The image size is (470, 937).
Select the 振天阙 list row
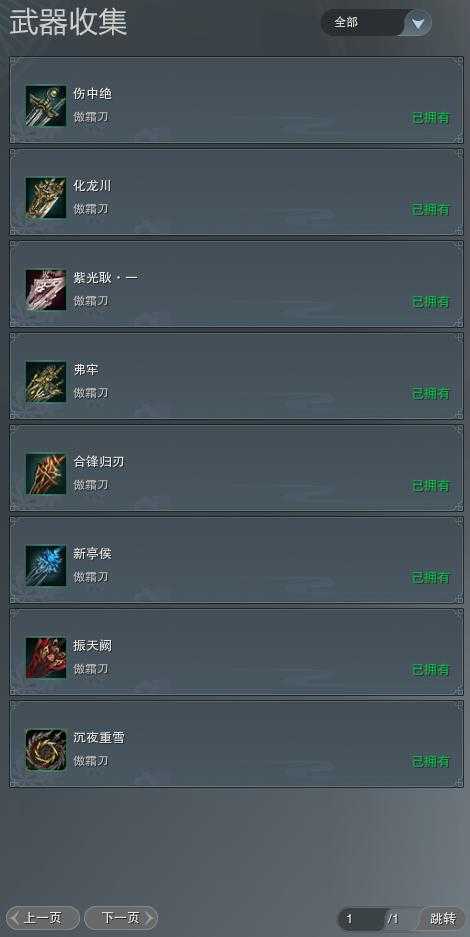pos(236,652)
